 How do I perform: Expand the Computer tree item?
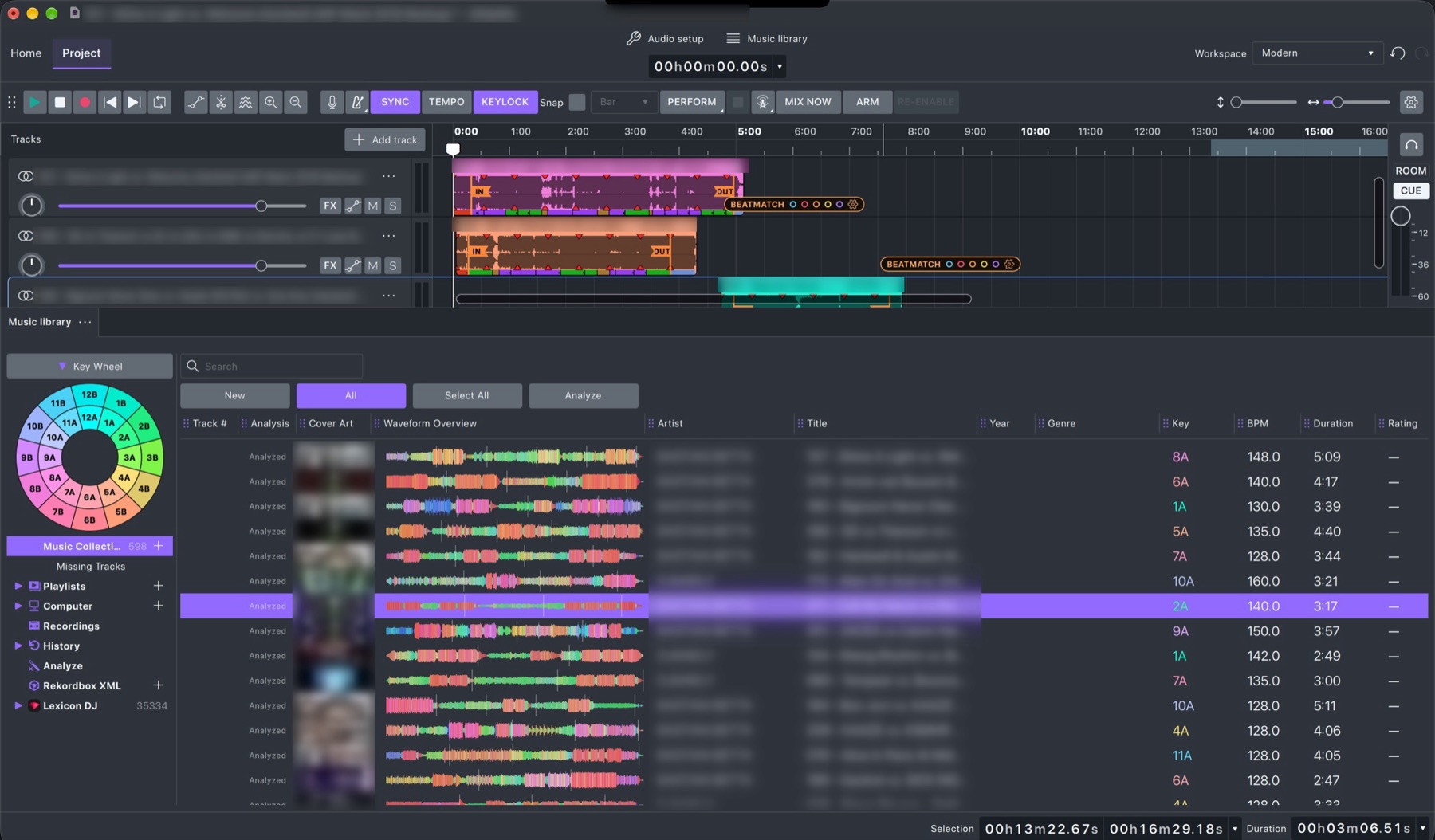coord(18,606)
